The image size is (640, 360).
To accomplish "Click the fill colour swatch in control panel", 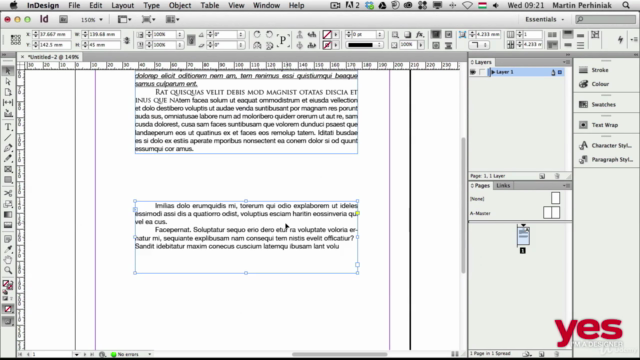I will pyautogui.click(x=327, y=35).
